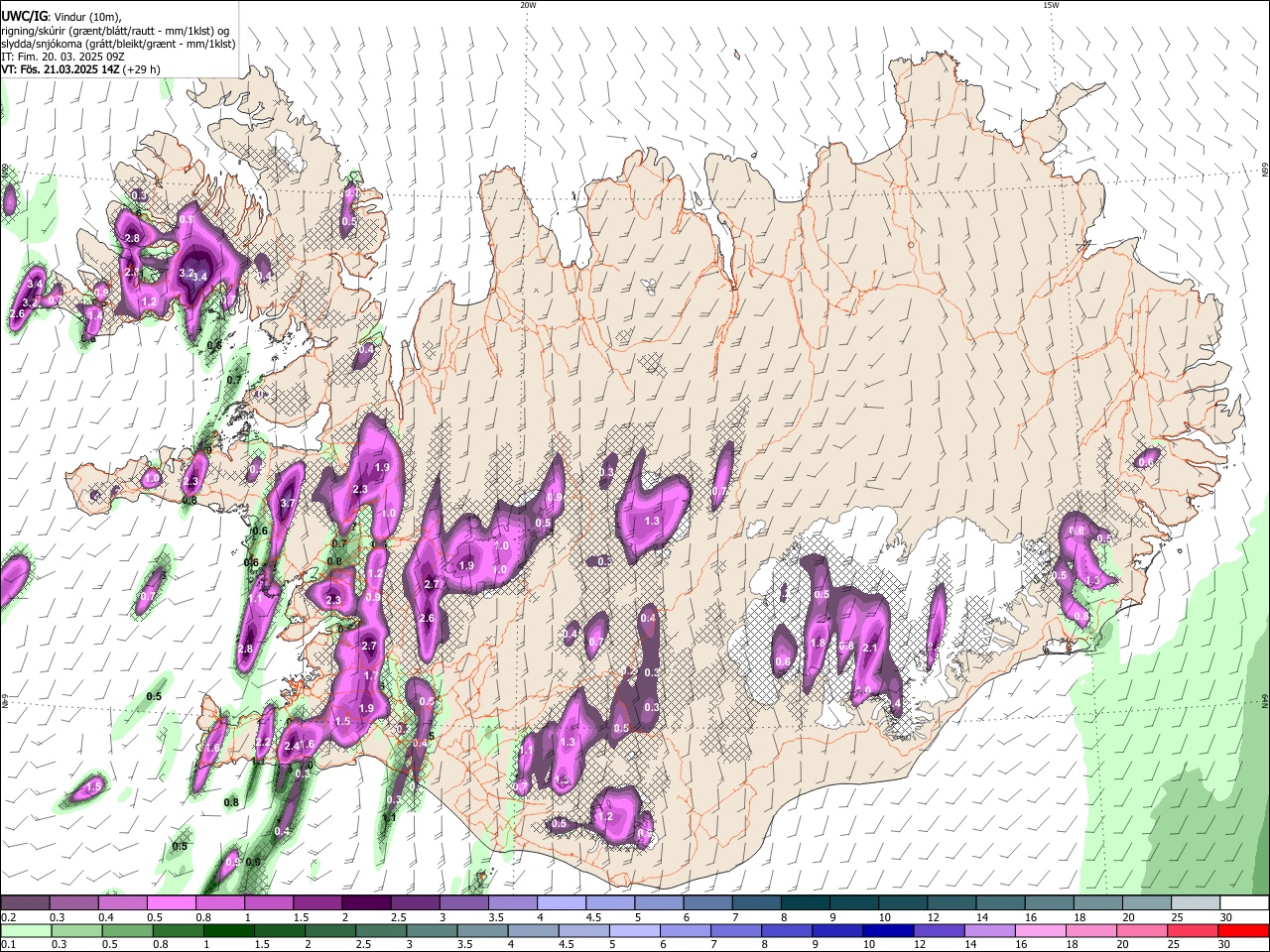The width and height of the screenshot is (1270, 952).
Task: Click the 'UWC/IG' title text
Action: click(24, 15)
